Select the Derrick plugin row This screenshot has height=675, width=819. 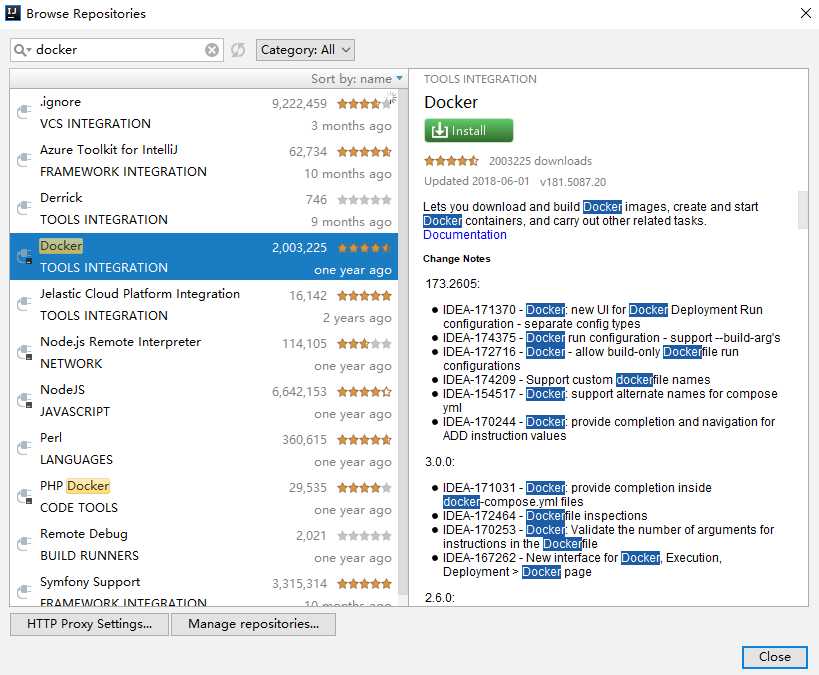[x=204, y=209]
